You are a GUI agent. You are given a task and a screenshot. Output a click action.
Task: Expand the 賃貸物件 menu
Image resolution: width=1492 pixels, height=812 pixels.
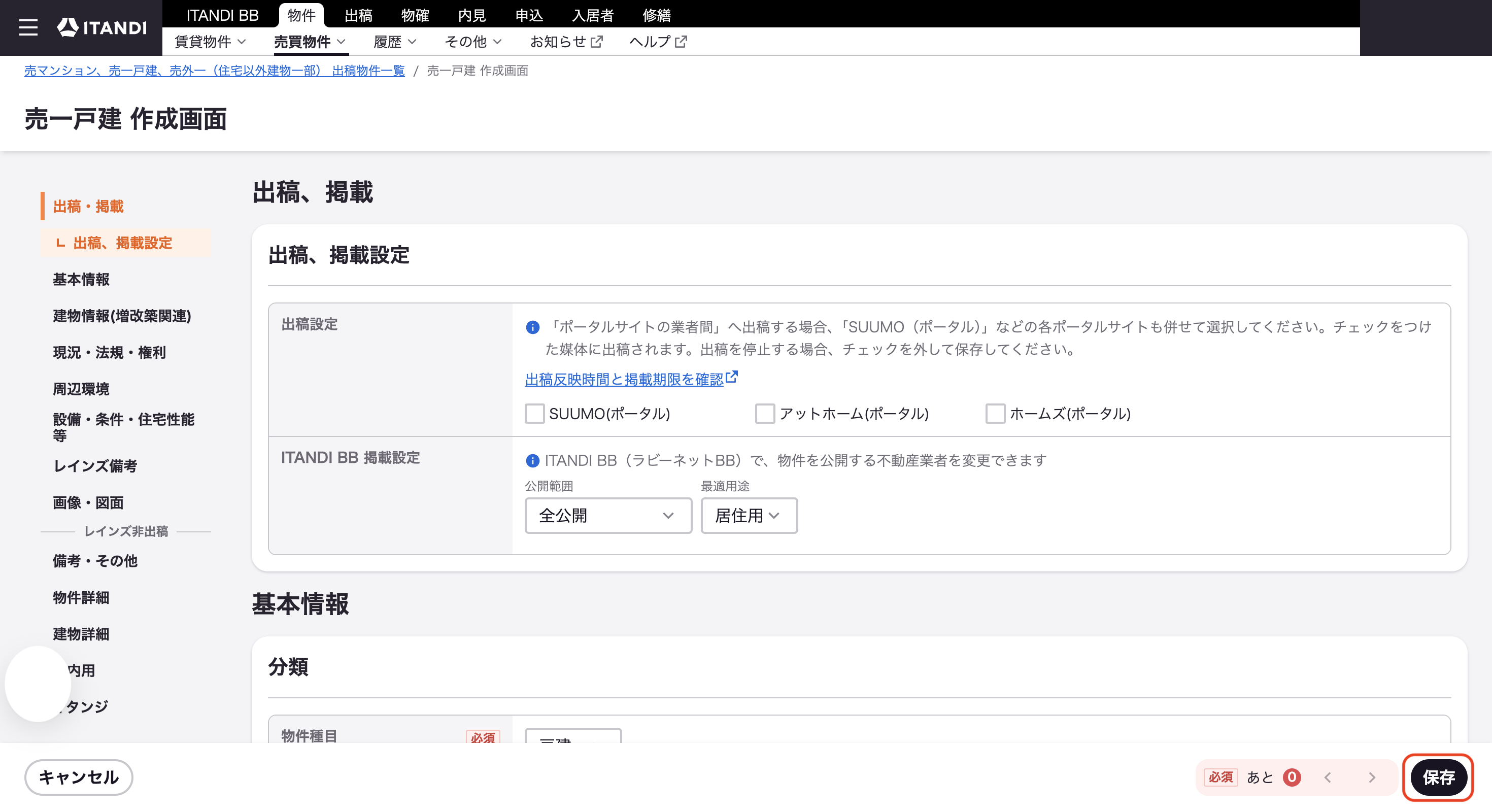click(210, 42)
